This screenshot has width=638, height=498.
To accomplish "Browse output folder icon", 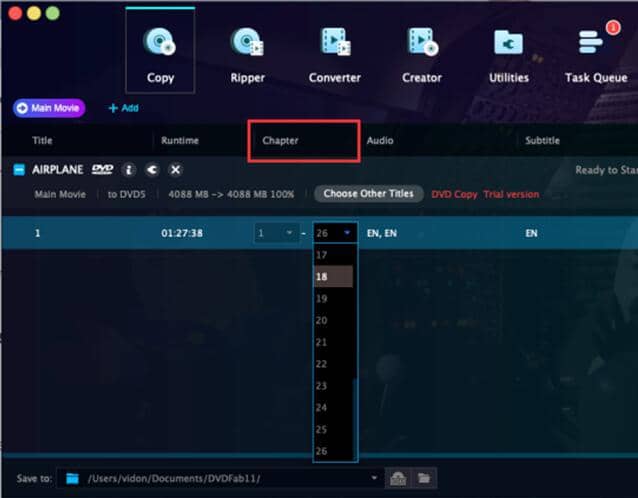I will (x=424, y=478).
